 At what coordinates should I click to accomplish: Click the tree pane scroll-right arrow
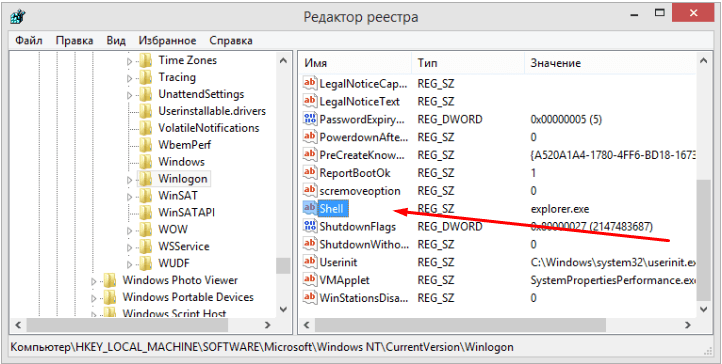tap(267, 325)
